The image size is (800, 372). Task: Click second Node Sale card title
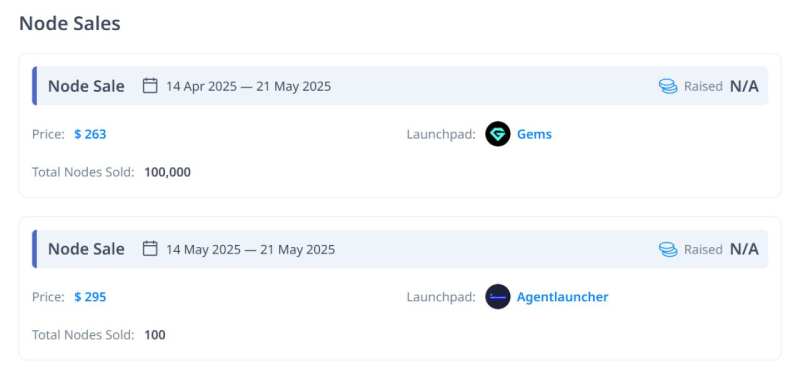tap(86, 249)
